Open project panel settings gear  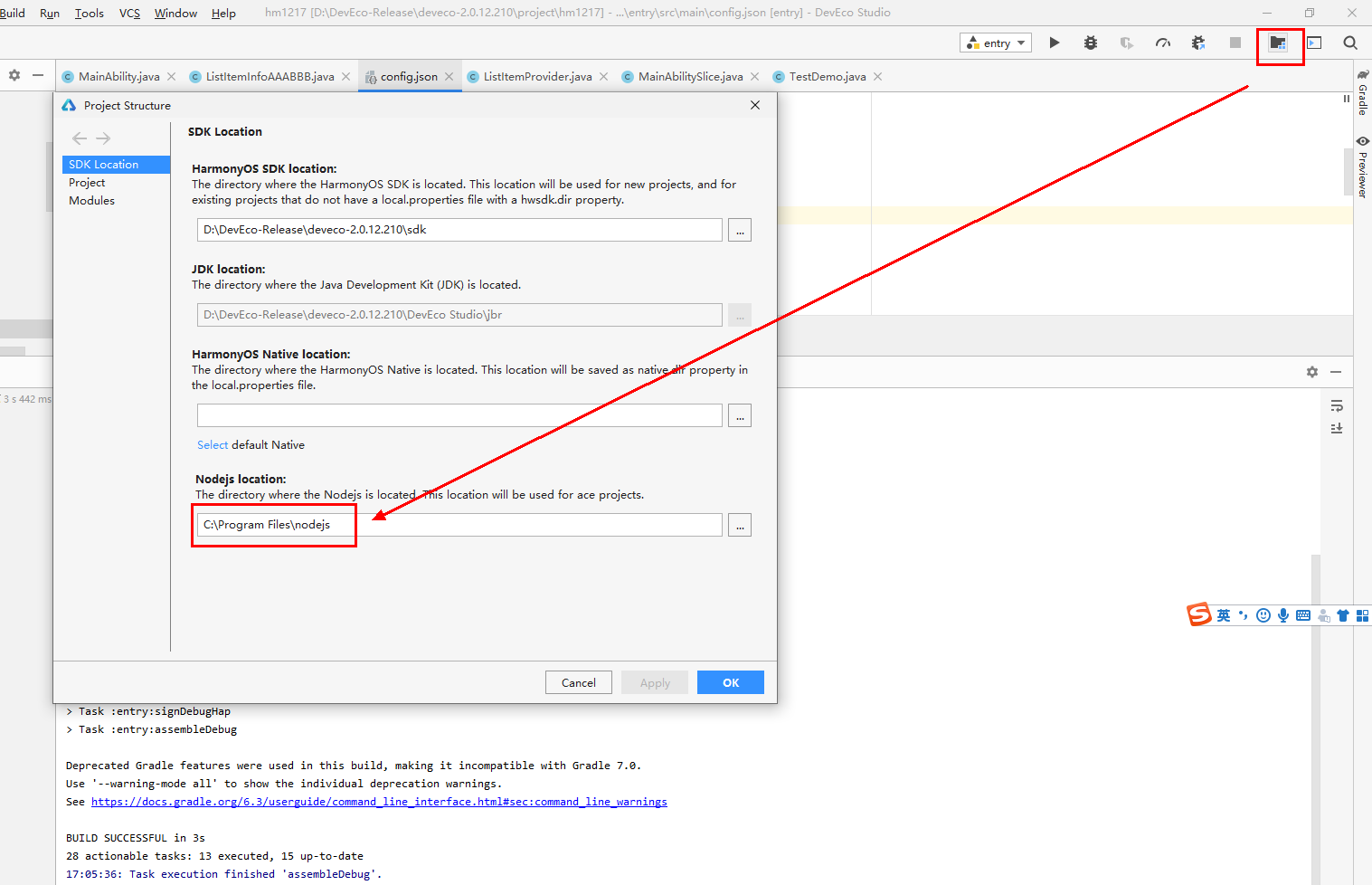14,75
